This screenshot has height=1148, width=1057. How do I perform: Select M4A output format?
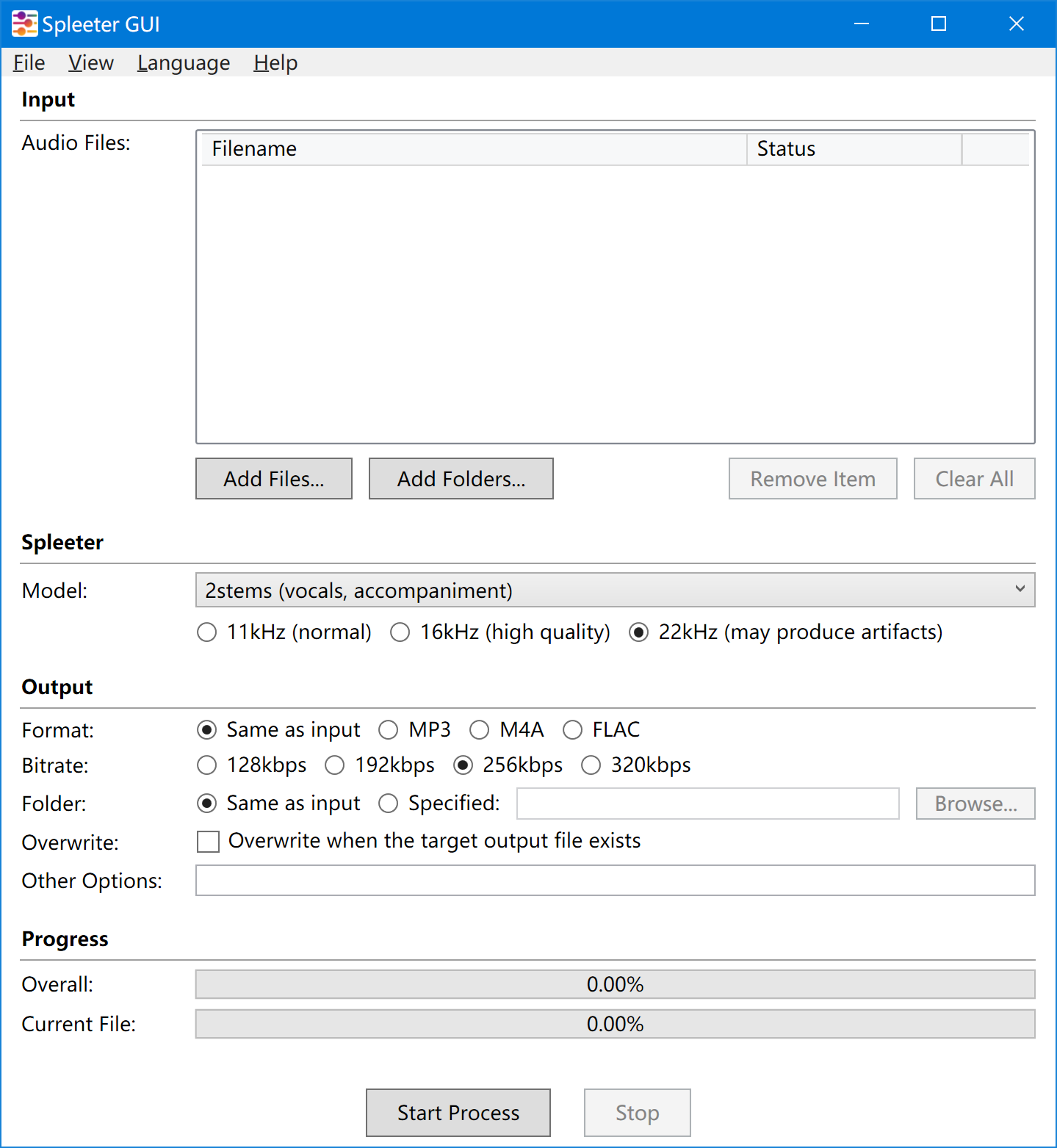pyautogui.click(x=507, y=730)
